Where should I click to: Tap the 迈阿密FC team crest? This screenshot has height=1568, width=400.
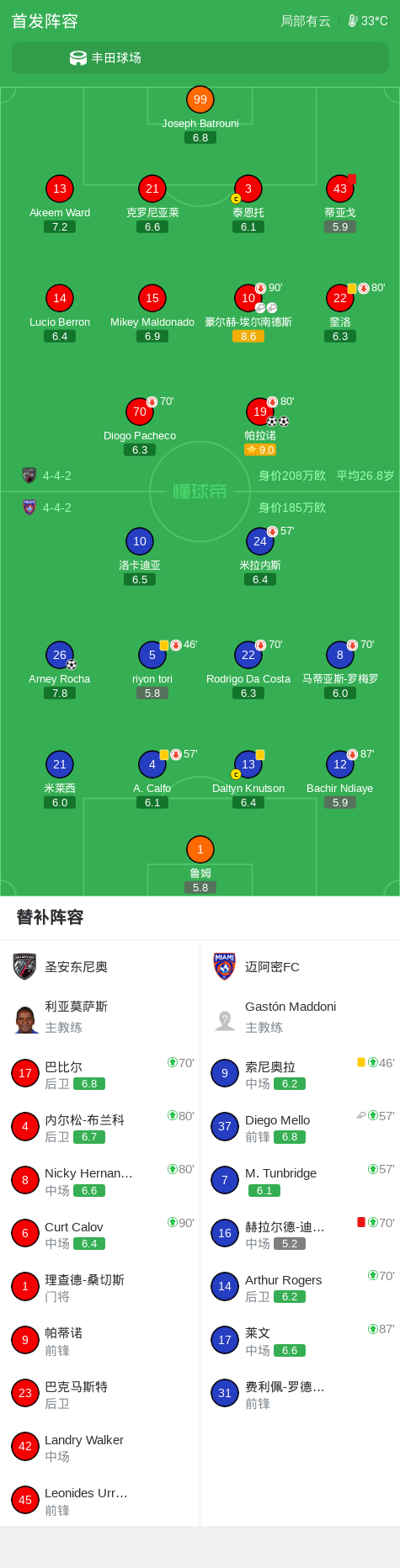(x=225, y=966)
